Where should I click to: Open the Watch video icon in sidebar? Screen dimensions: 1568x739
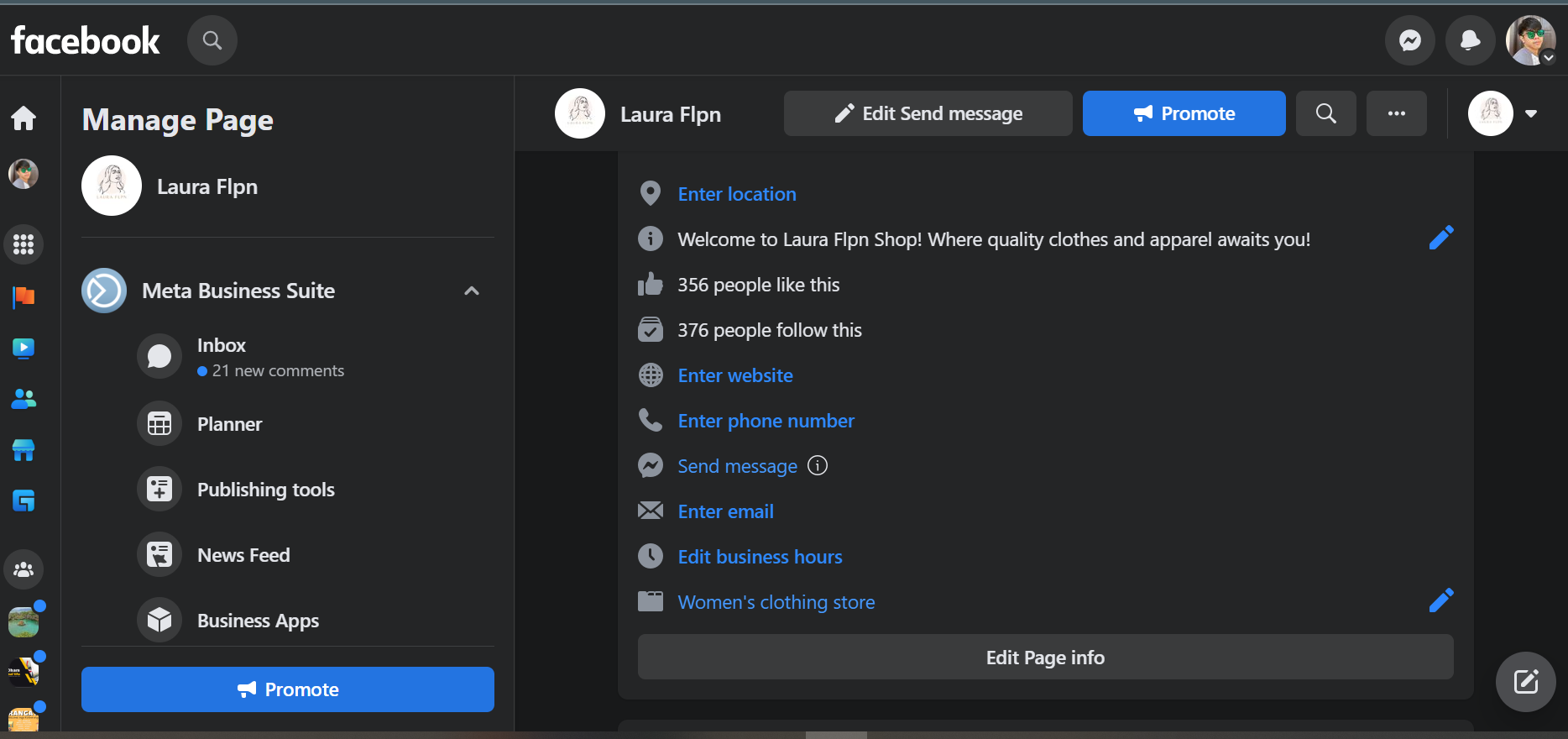click(x=24, y=348)
